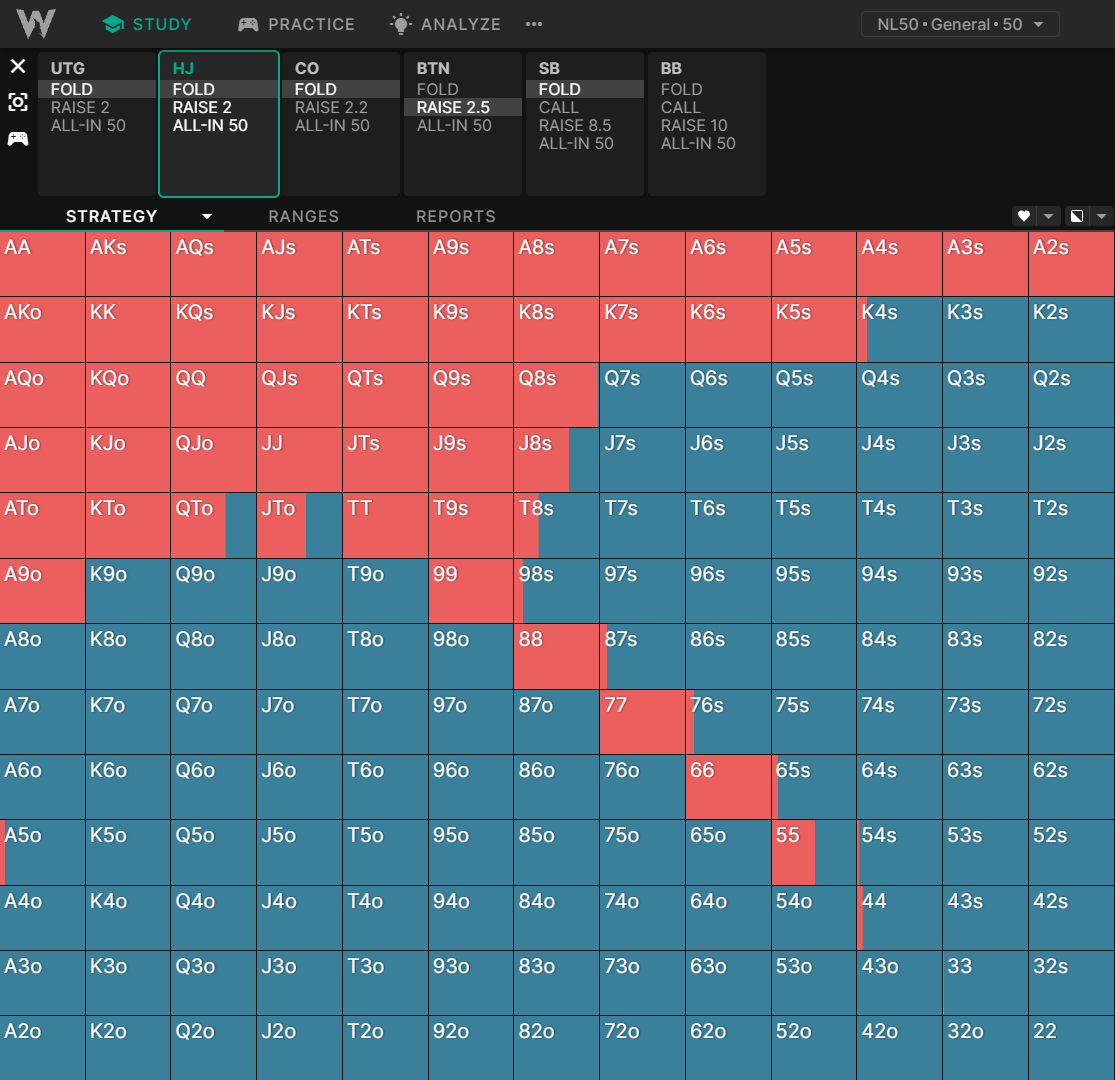This screenshot has height=1080, width=1115.
Task: Expand the arrow next to heart icon
Action: pyautogui.click(x=1048, y=216)
